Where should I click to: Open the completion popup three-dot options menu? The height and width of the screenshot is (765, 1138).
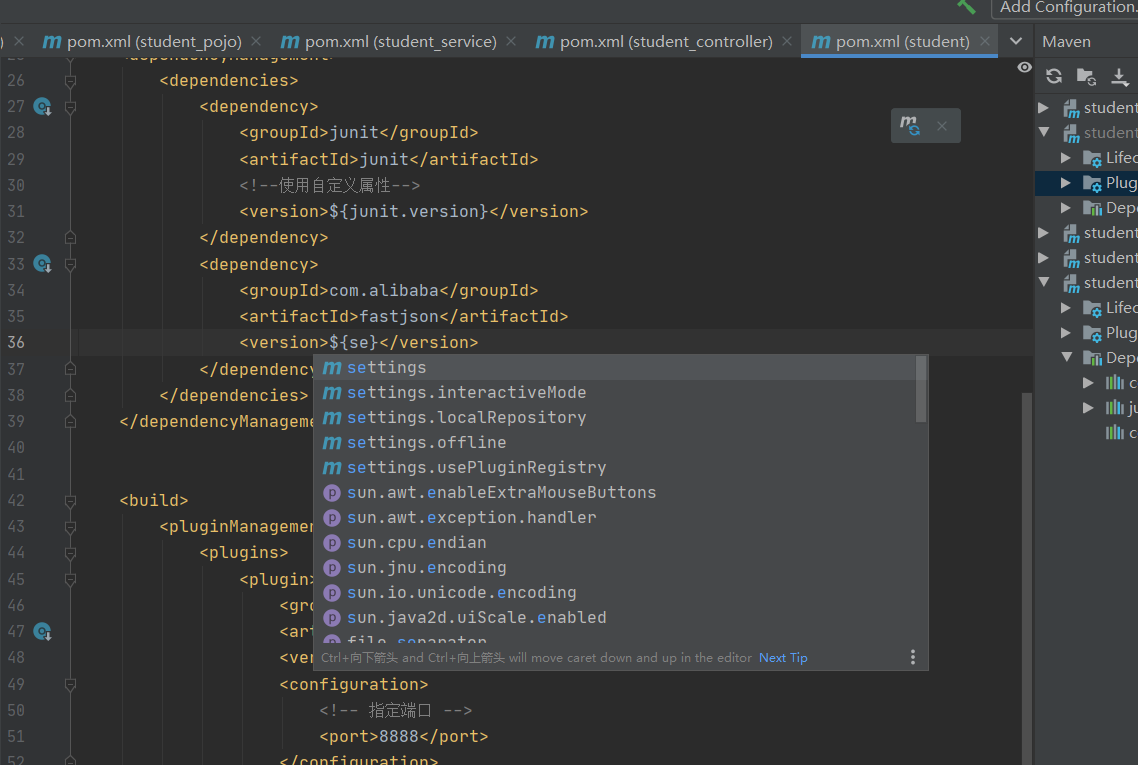(913, 658)
